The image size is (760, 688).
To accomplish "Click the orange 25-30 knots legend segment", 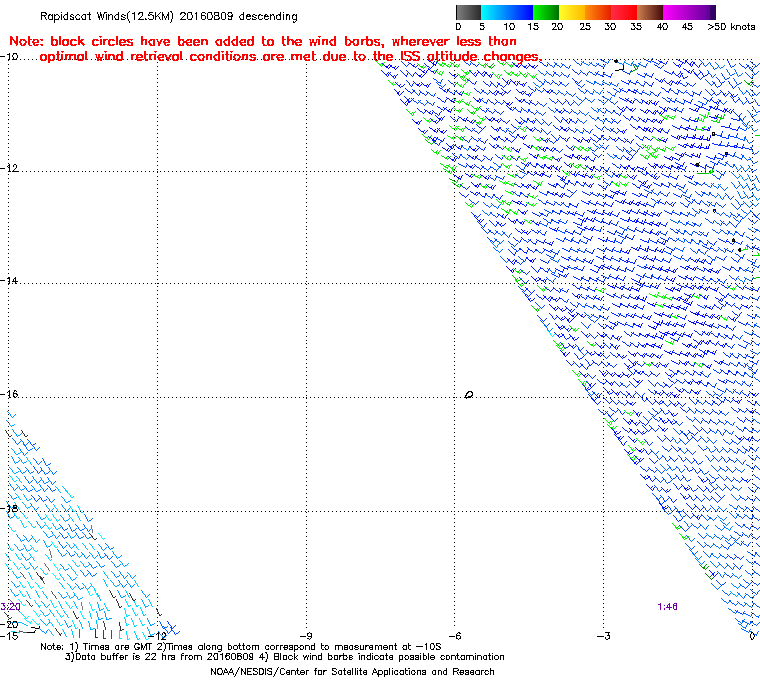I will tap(598, 12).
